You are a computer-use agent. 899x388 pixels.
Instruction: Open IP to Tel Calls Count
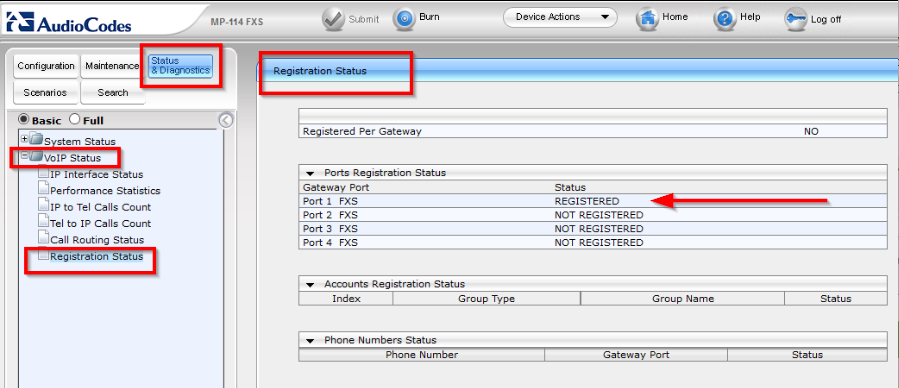tap(101, 207)
